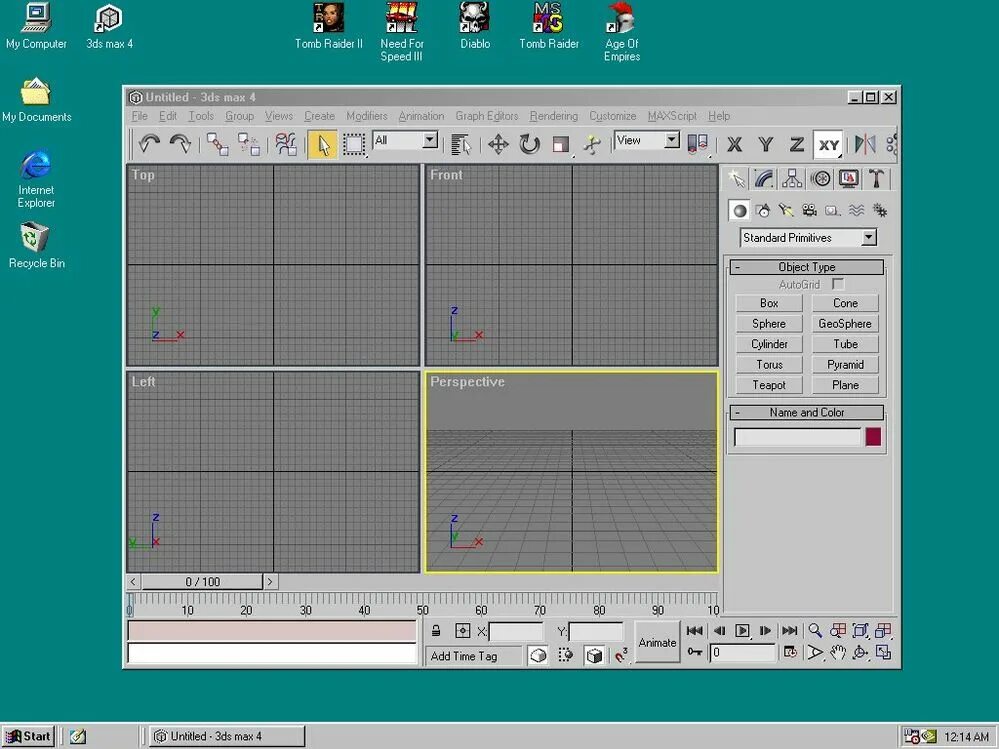999x749 pixels.
Task: Toggle the 3D snap magnet
Action: tap(621, 655)
